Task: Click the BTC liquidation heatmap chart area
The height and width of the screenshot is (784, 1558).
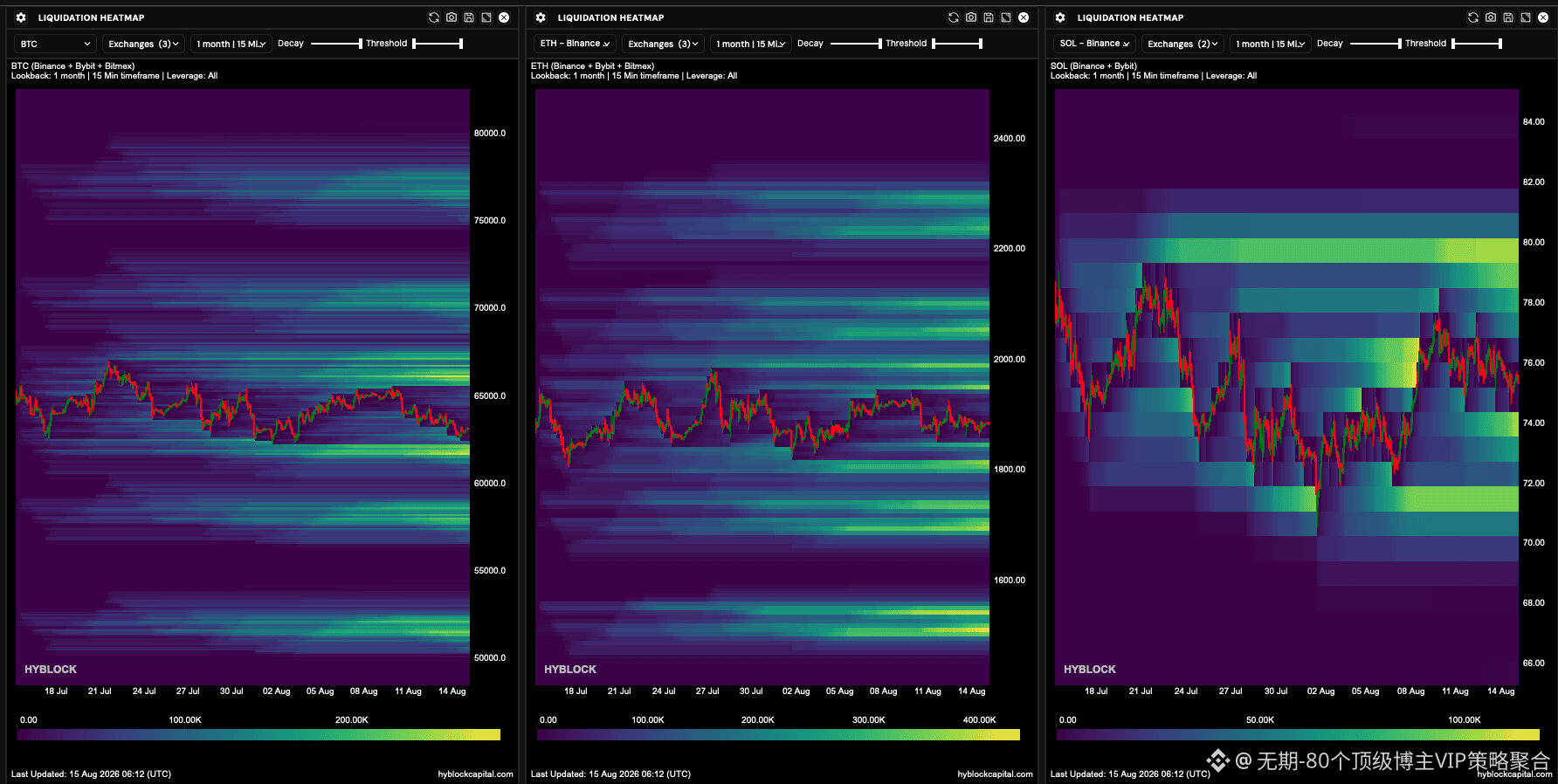Action: click(x=243, y=387)
